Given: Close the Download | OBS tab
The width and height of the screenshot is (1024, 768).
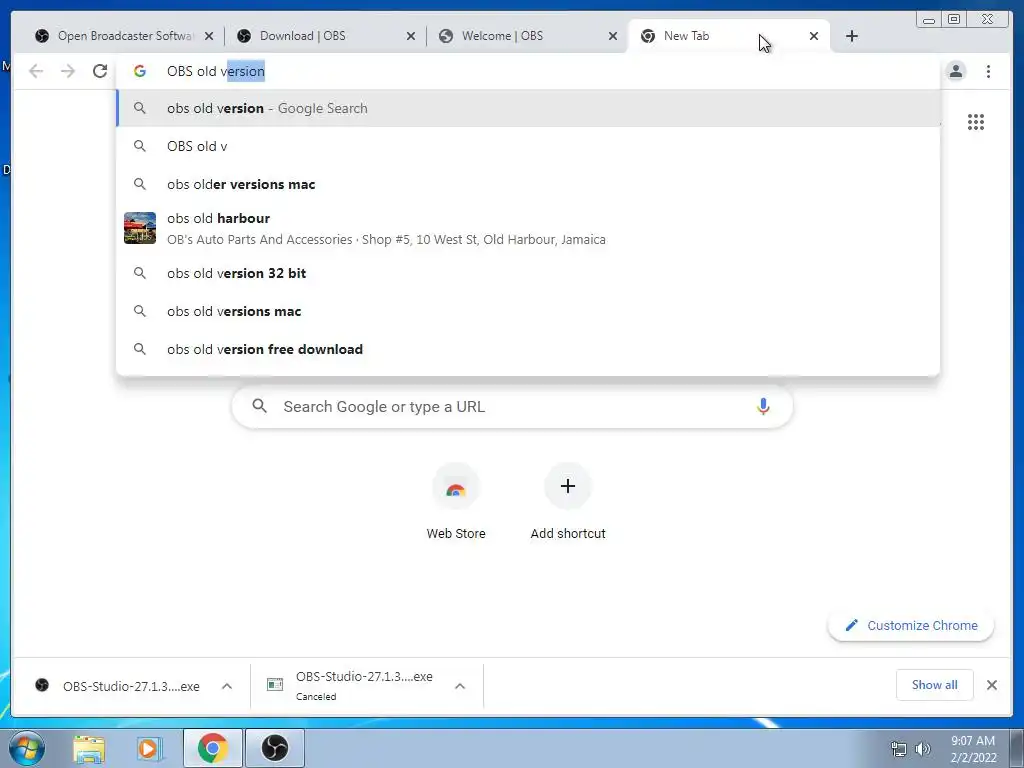Looking at the screenshot, I should (x=411, y=36).
